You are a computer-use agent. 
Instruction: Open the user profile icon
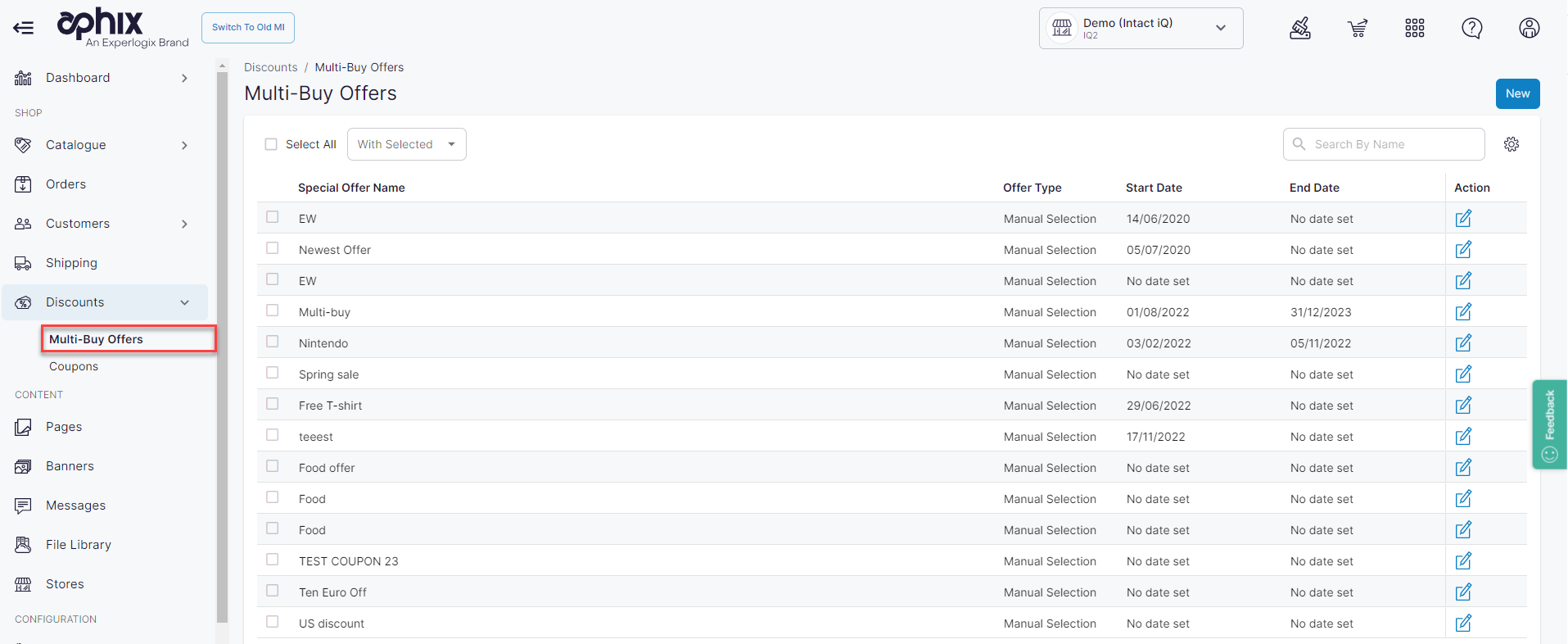click(x=1529, y=29)
